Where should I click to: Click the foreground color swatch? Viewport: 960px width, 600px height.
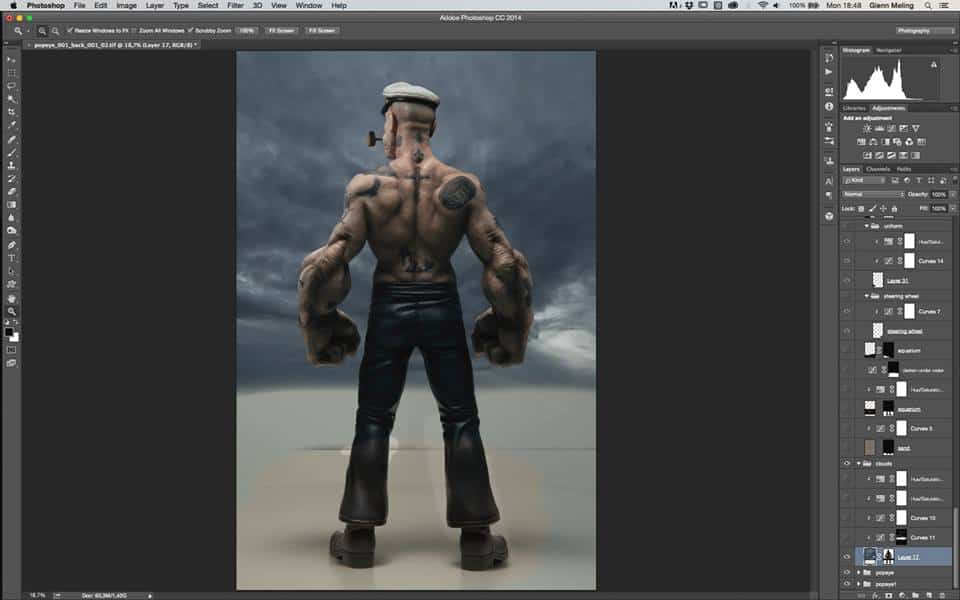pyautogui.click(x=10, y=332)
